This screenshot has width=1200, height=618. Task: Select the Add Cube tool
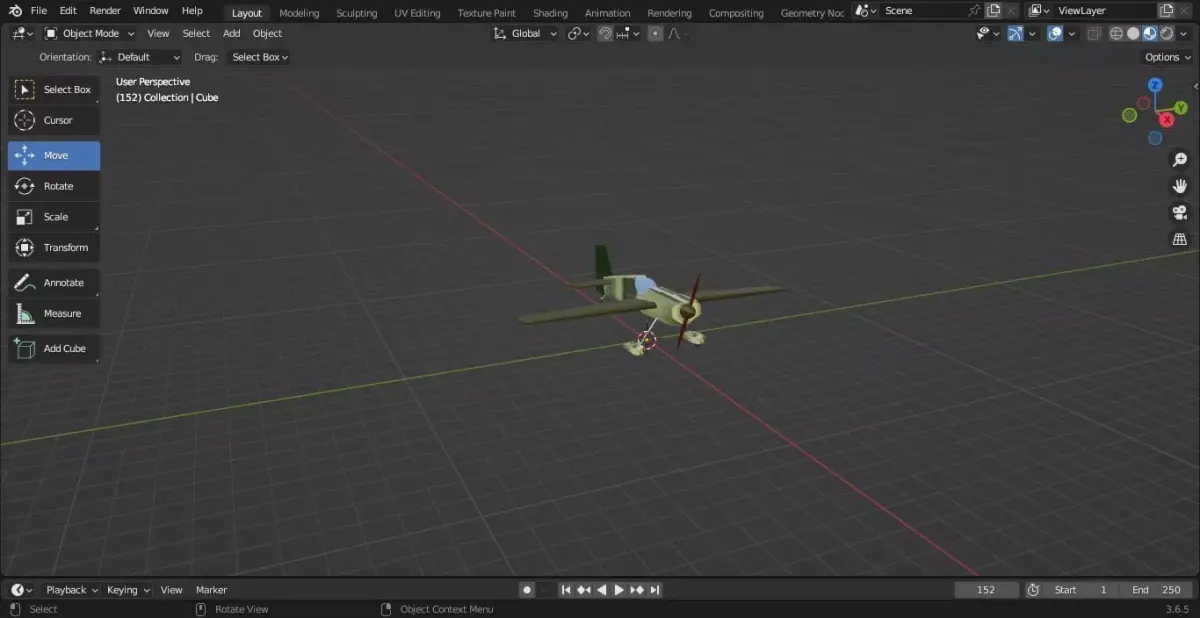click(x=54, y=348)
